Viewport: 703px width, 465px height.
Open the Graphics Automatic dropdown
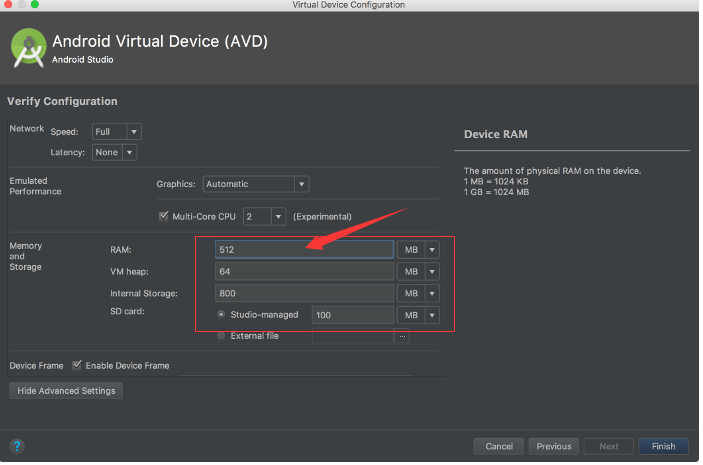tap(256, 184)
